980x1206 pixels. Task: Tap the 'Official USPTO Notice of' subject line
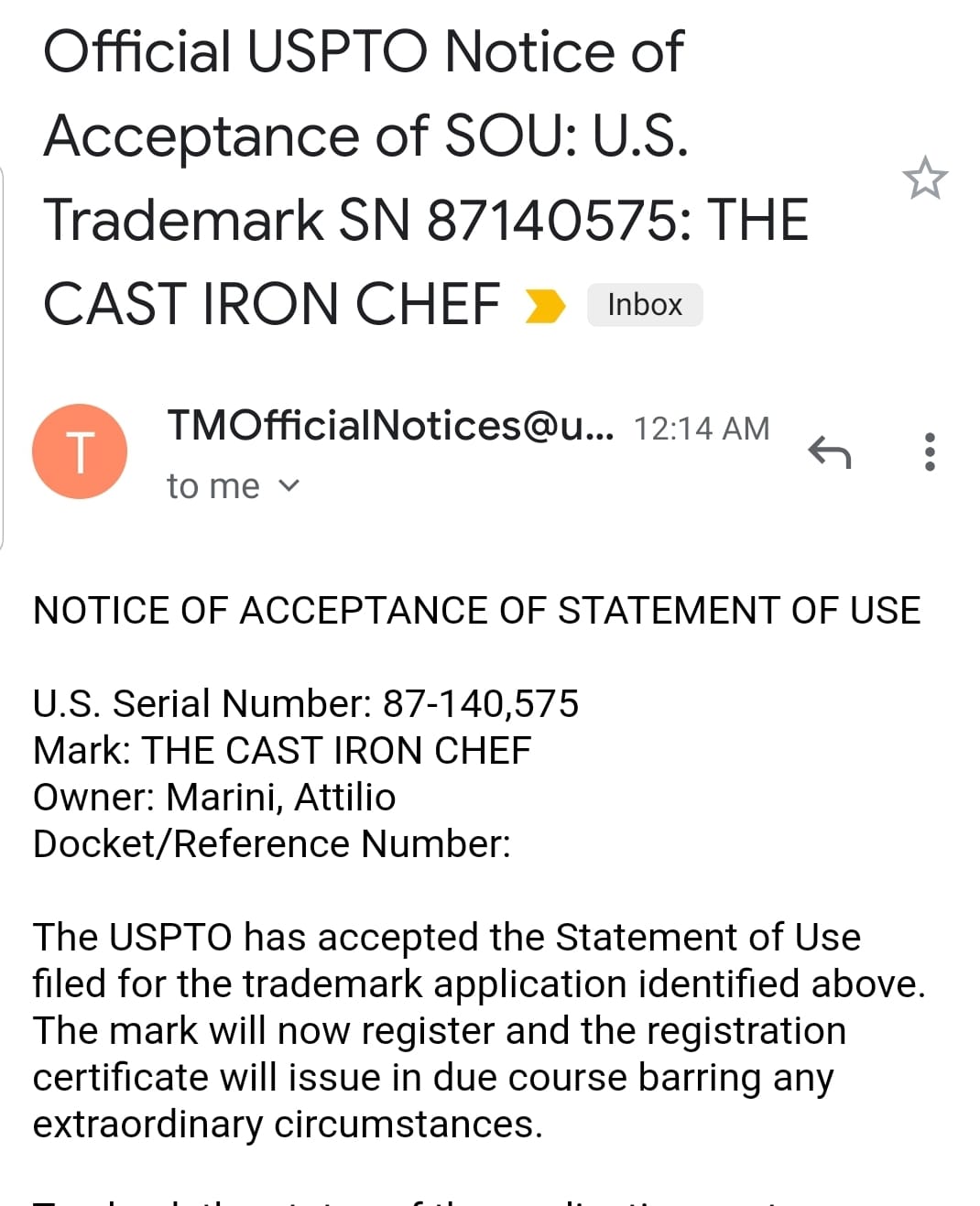point(363,51)
